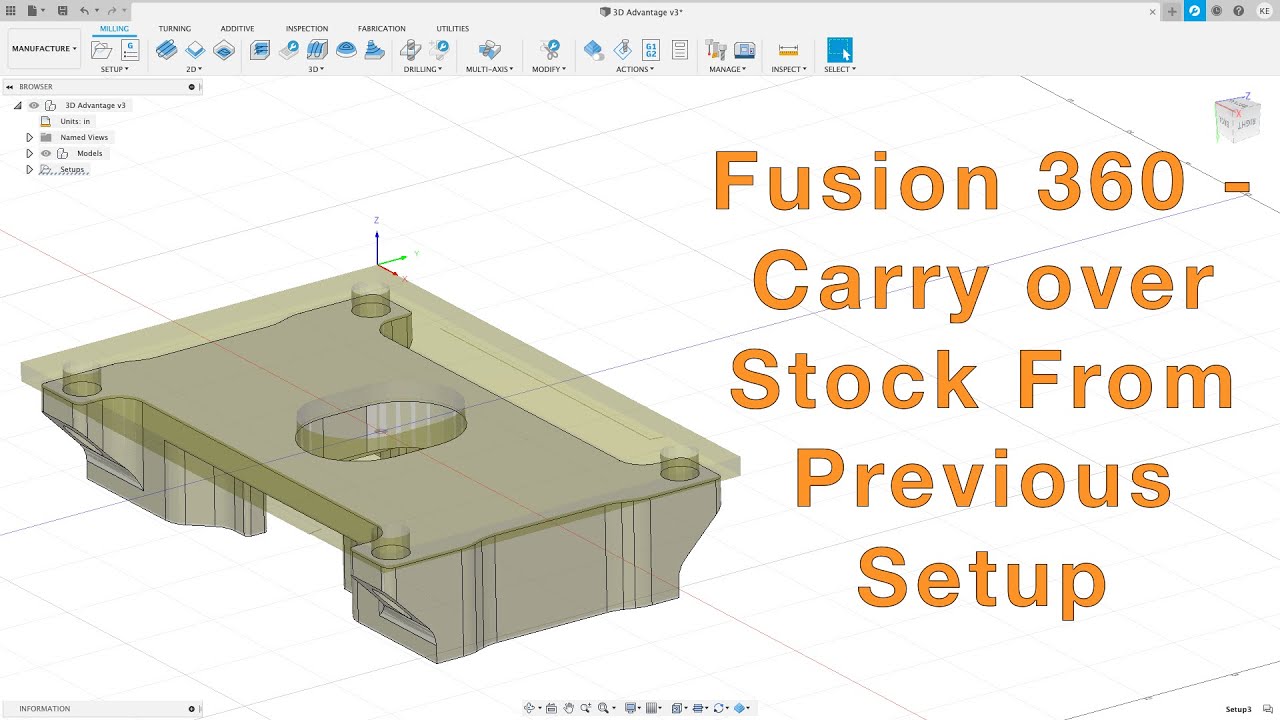Open Post Process G1 G2 icon
The image size is (1280, 720).
click(651, 49)
